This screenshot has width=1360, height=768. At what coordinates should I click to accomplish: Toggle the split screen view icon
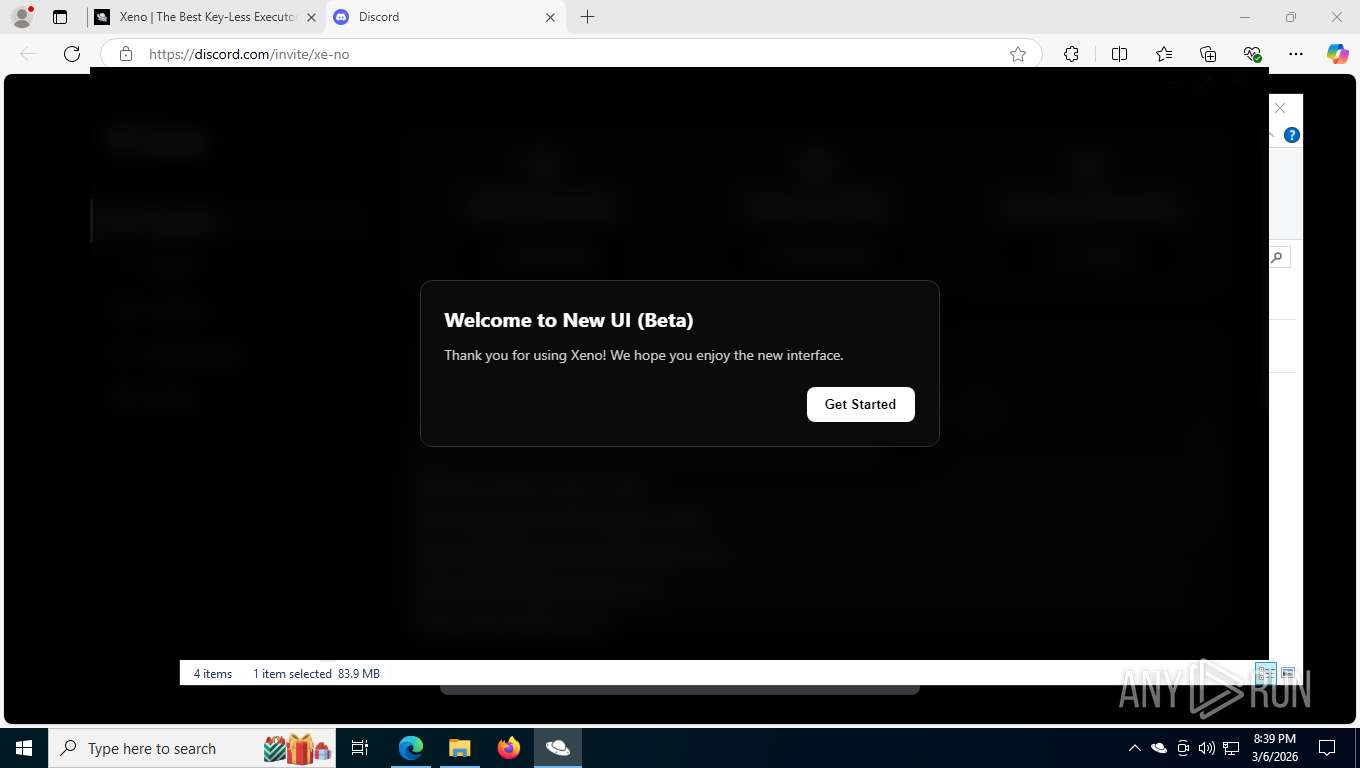point(1119,54)
